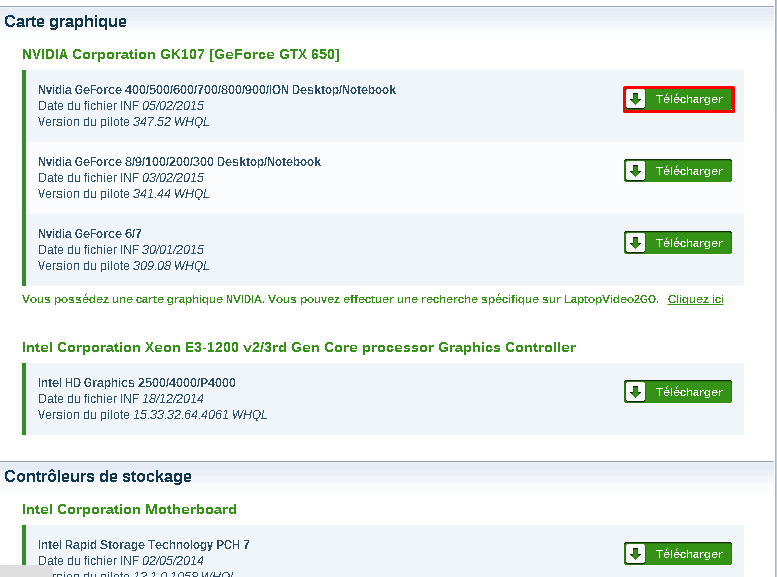This screenshot has height=577, width=777.
Task: Click the Intel Corporation Motherboard heading
Action: click(x=129, y=510)
